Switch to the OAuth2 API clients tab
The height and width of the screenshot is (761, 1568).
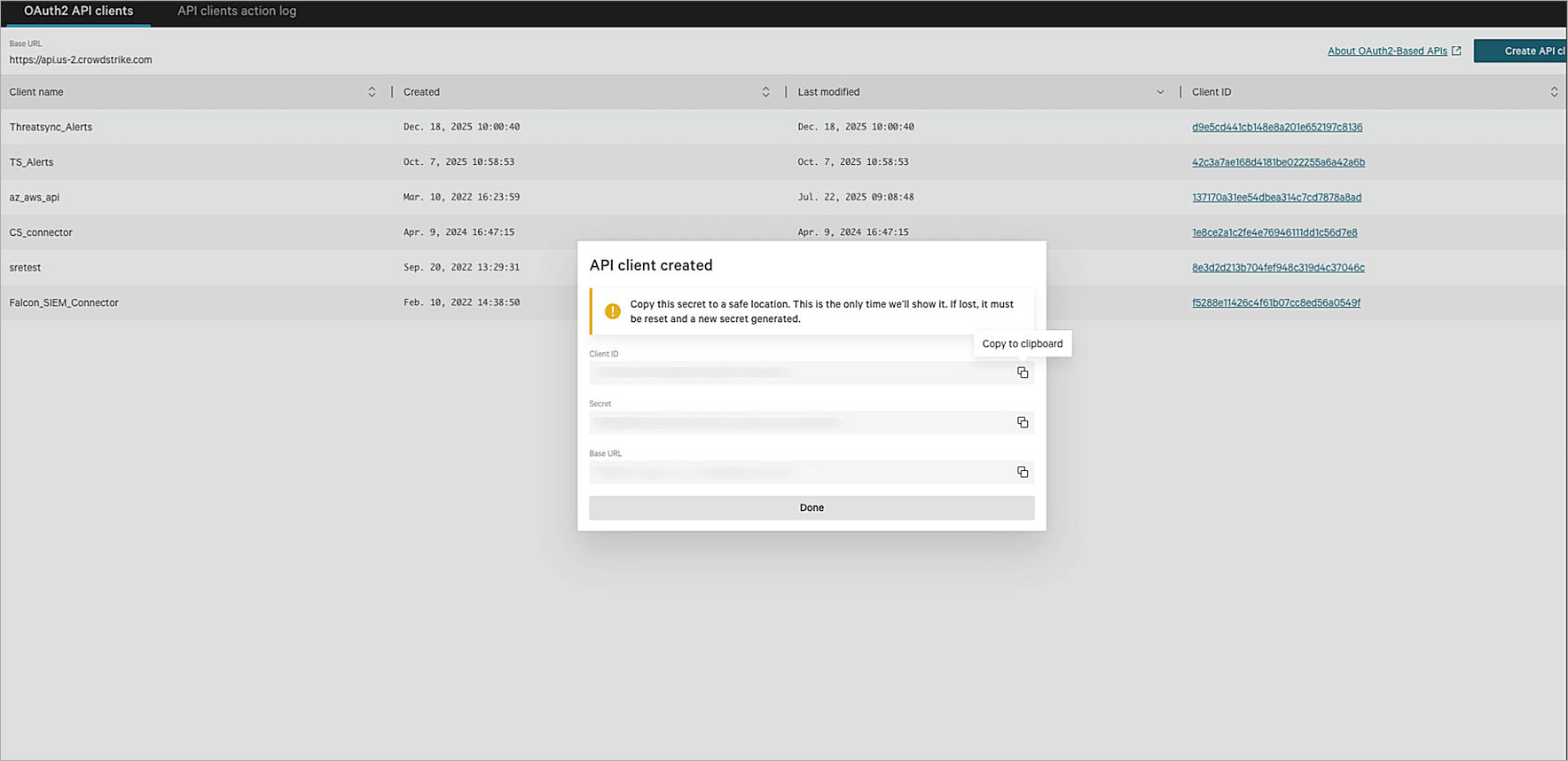pos(78,12)
